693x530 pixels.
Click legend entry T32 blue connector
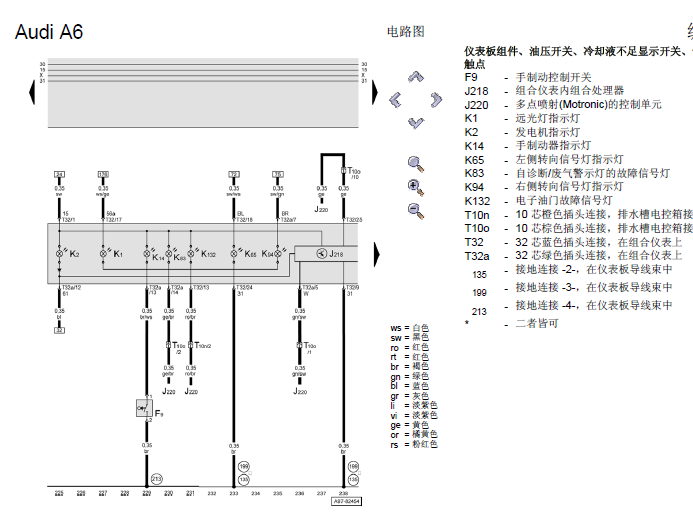tap(573, 242)
